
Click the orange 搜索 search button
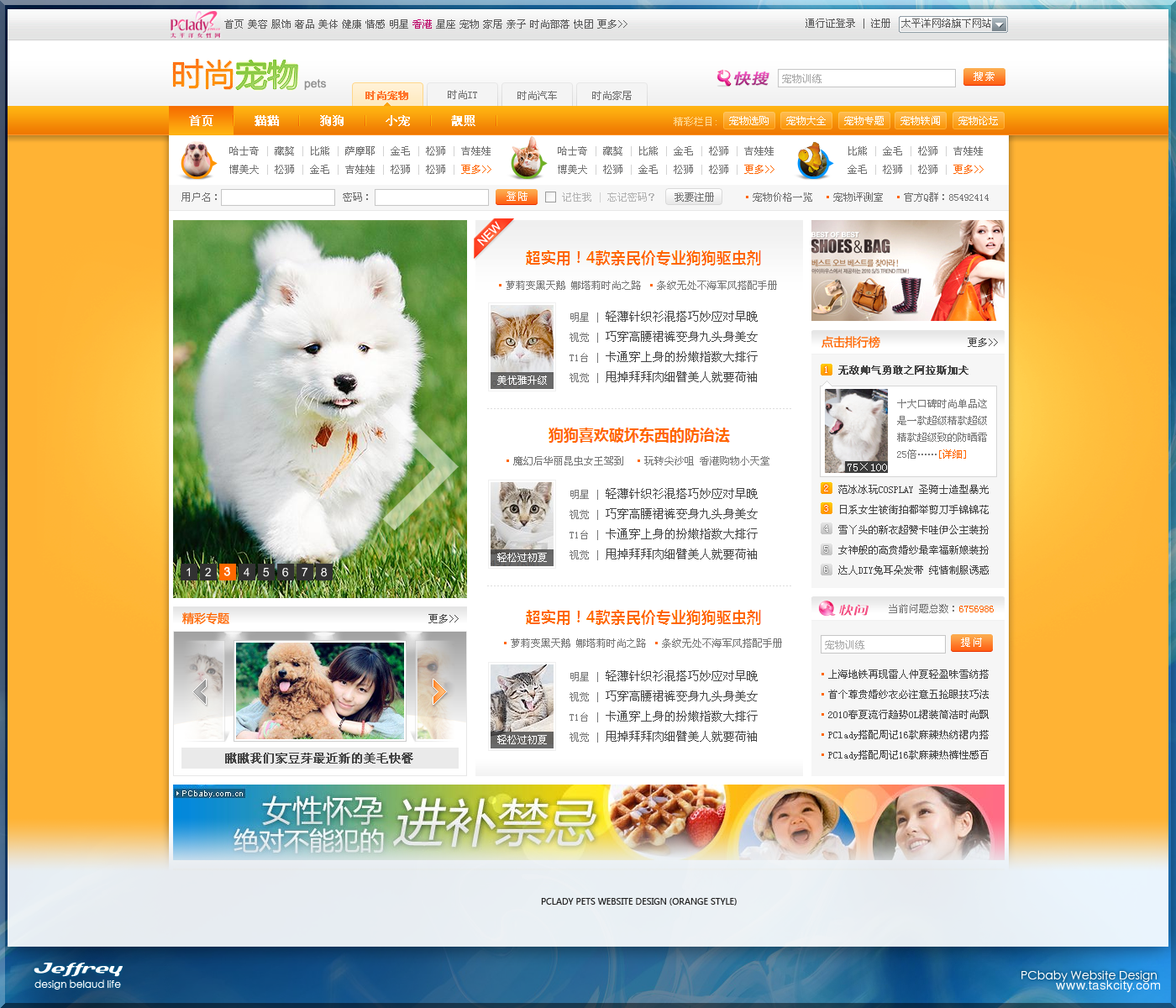coord(984,77)
